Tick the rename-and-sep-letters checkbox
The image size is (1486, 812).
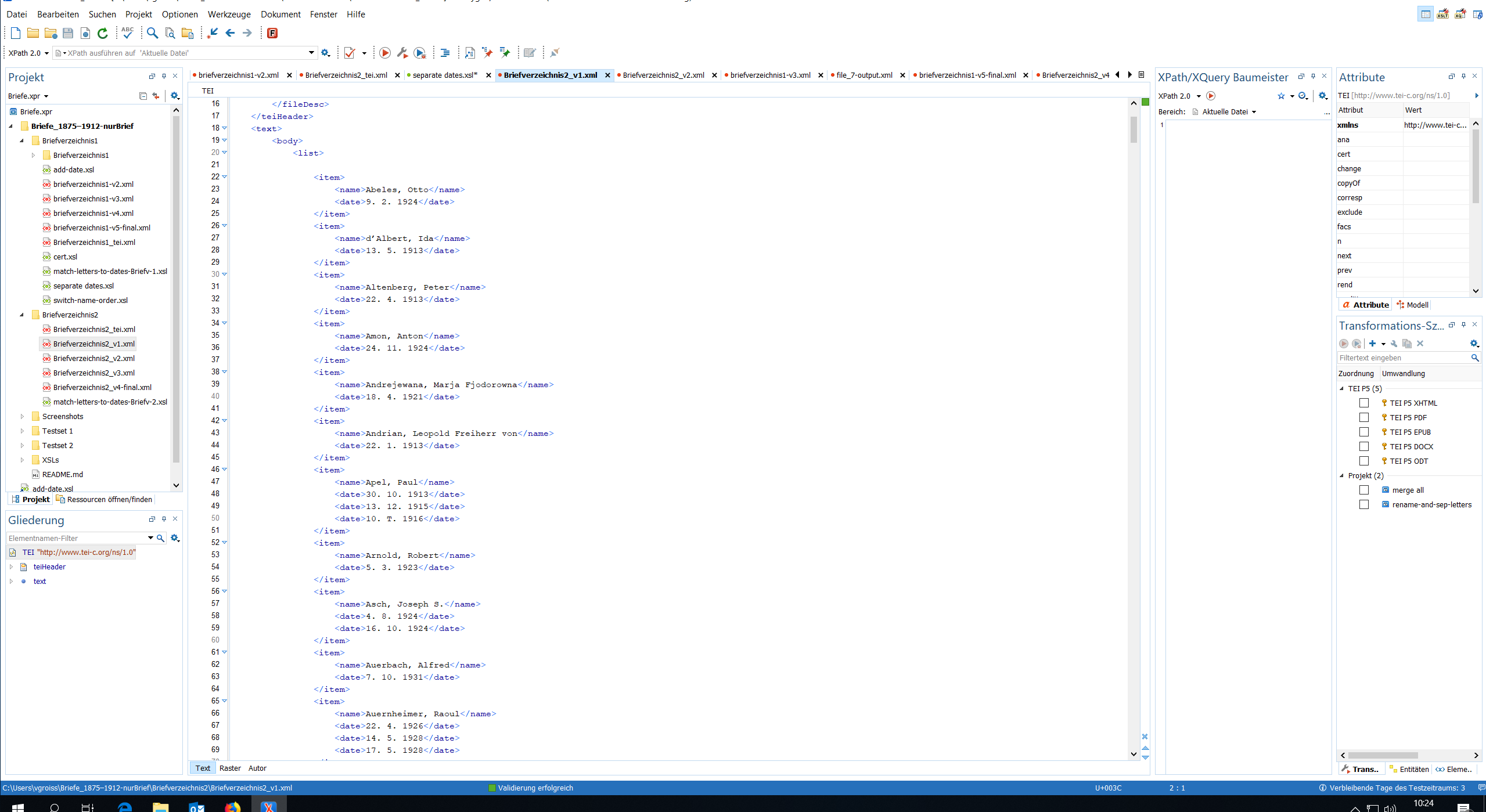pos(1364,504)
